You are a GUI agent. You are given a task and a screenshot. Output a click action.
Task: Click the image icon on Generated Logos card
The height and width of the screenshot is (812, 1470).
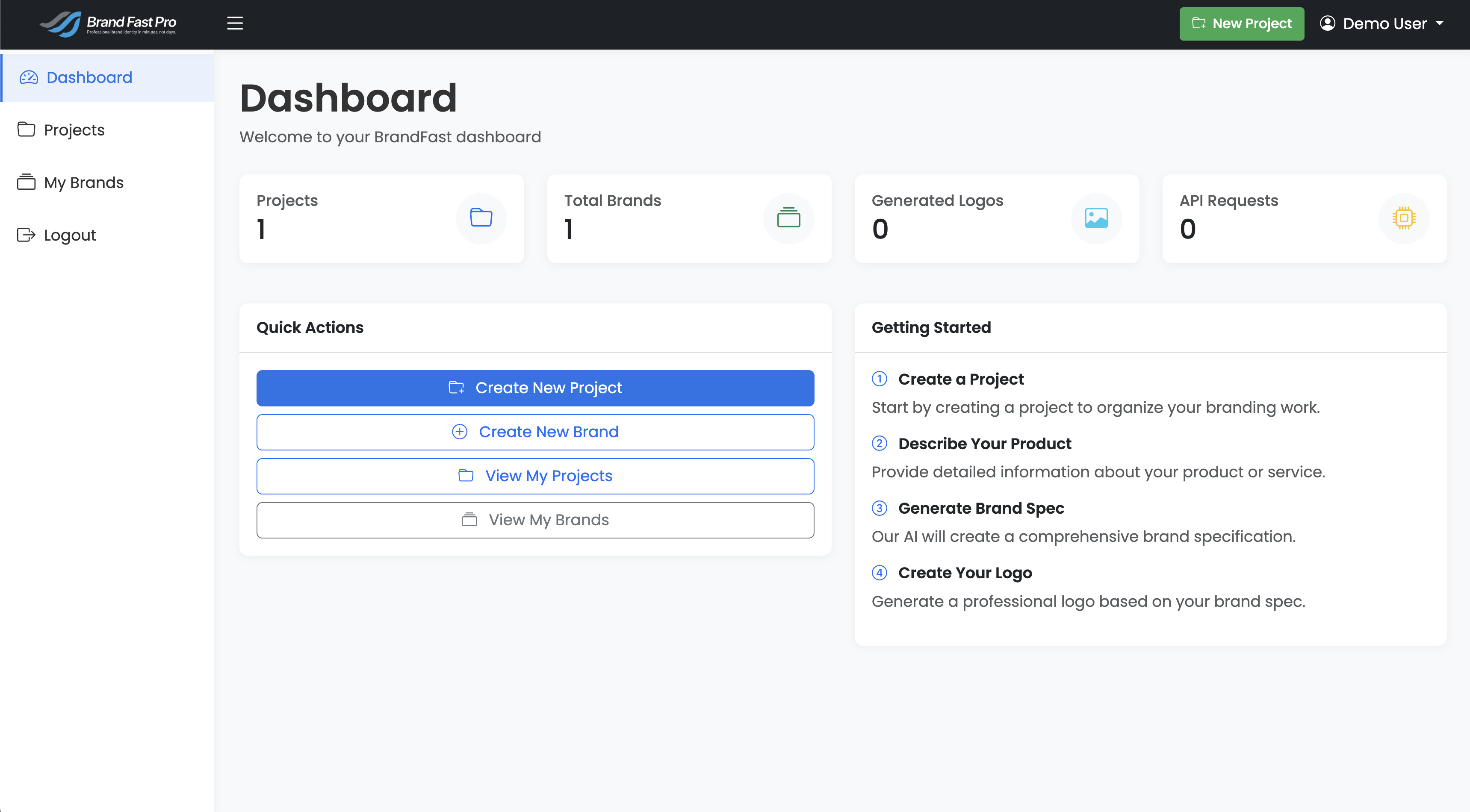(1096, 218)
